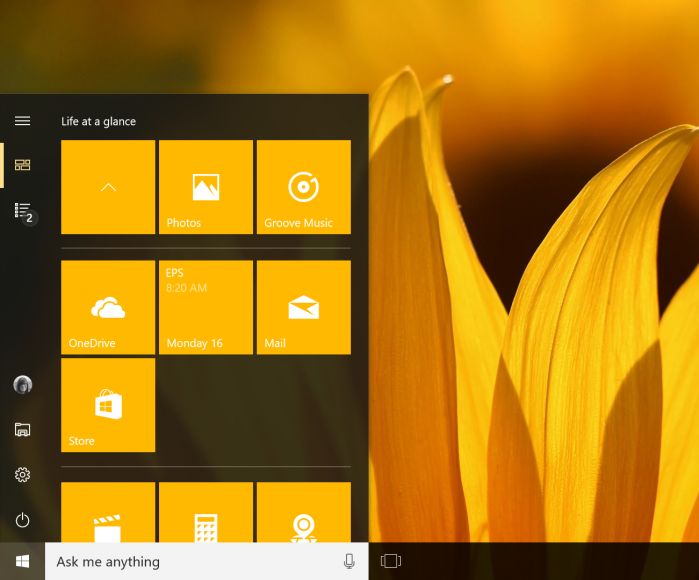Collapse the tile folder with the up chevron

click(108, 187)
